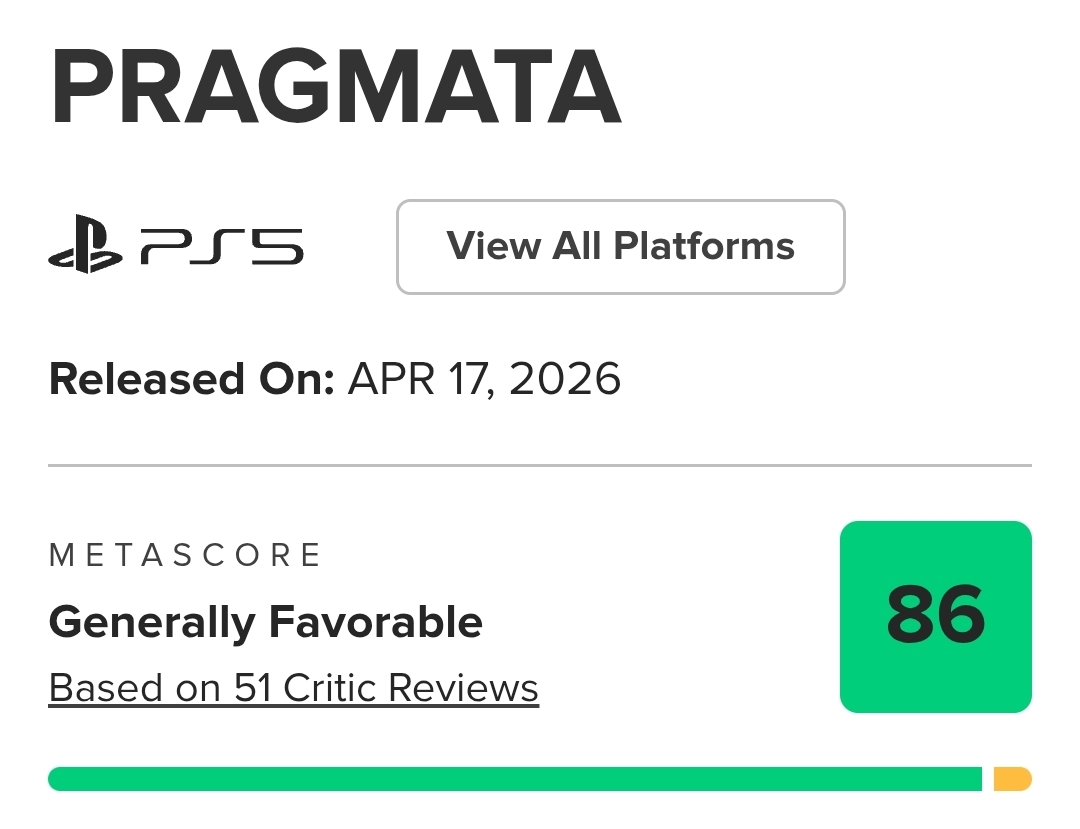Image resolution: width=1080 pixels, height=829 pixels.
Task: Click the white gap between the green and yellow bar segments
Action: pos(988,779)
